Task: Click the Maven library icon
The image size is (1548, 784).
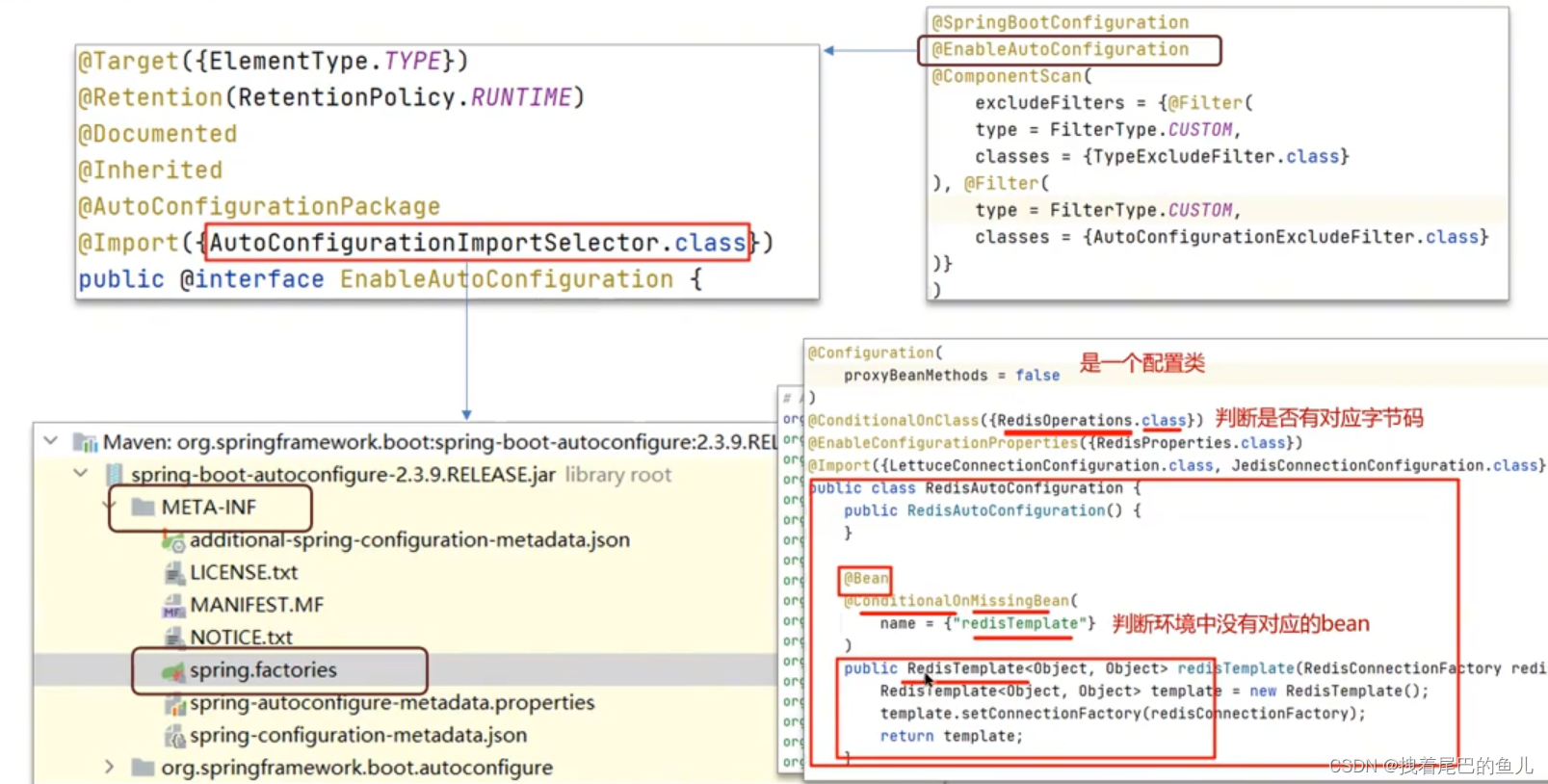Action: tap(86, 442)
